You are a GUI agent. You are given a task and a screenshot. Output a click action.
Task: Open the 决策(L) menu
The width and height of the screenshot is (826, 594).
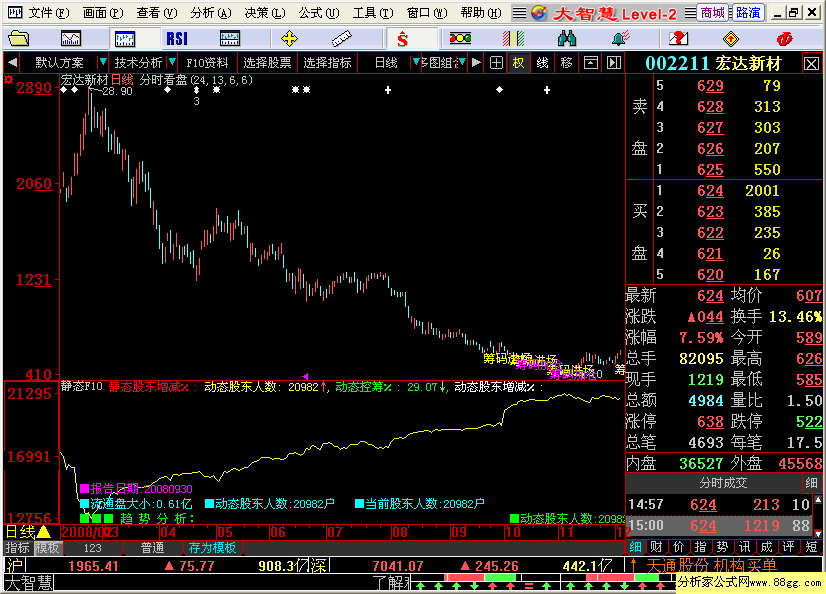[x=264, y=13]
